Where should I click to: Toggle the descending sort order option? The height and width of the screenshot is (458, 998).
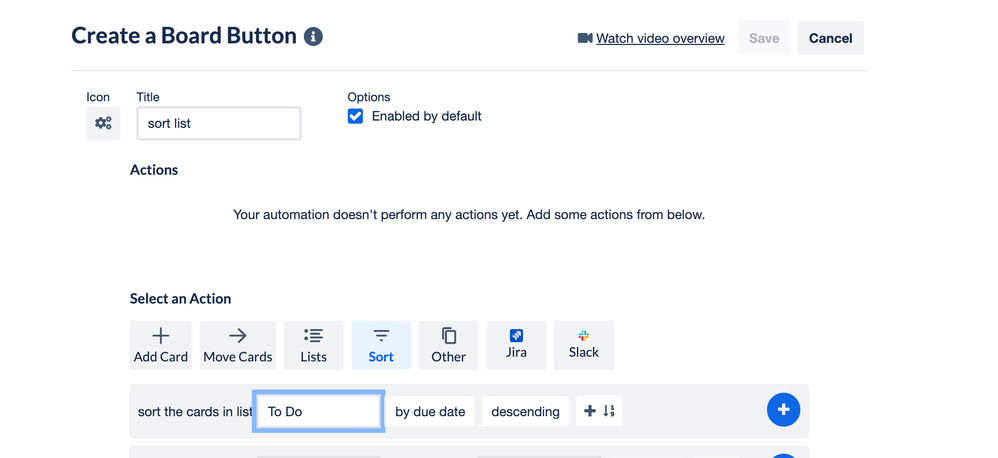(x=525, y=412)
